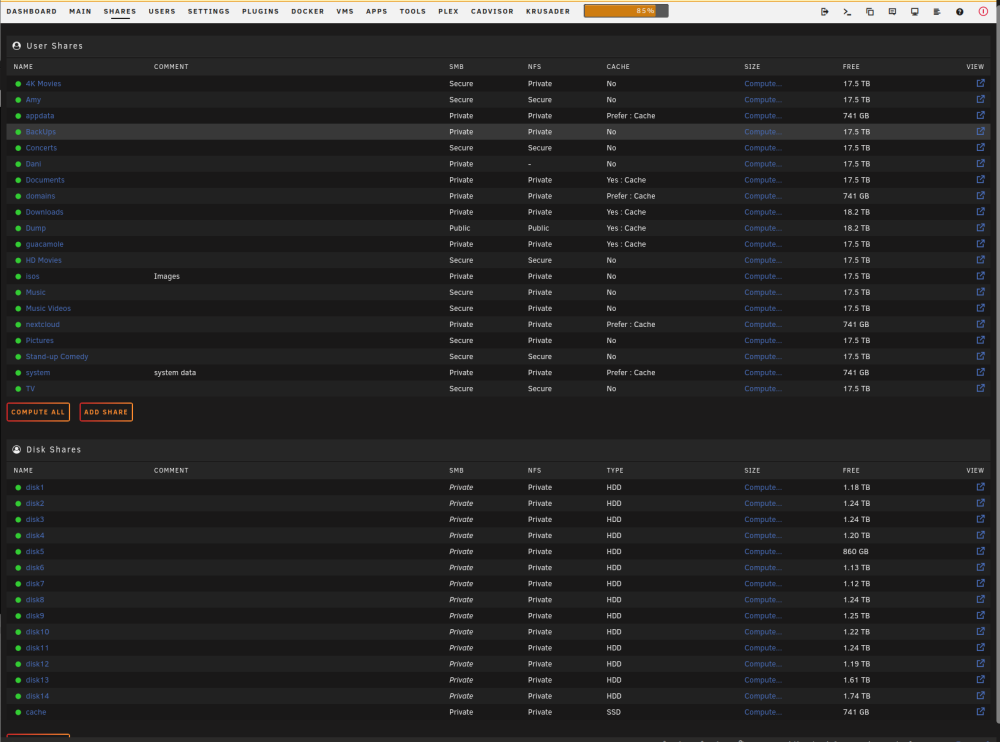The height and width of the screenshot is (742, 1000).
Task: Browse Dump share with view icon
Action: (980, 227)
